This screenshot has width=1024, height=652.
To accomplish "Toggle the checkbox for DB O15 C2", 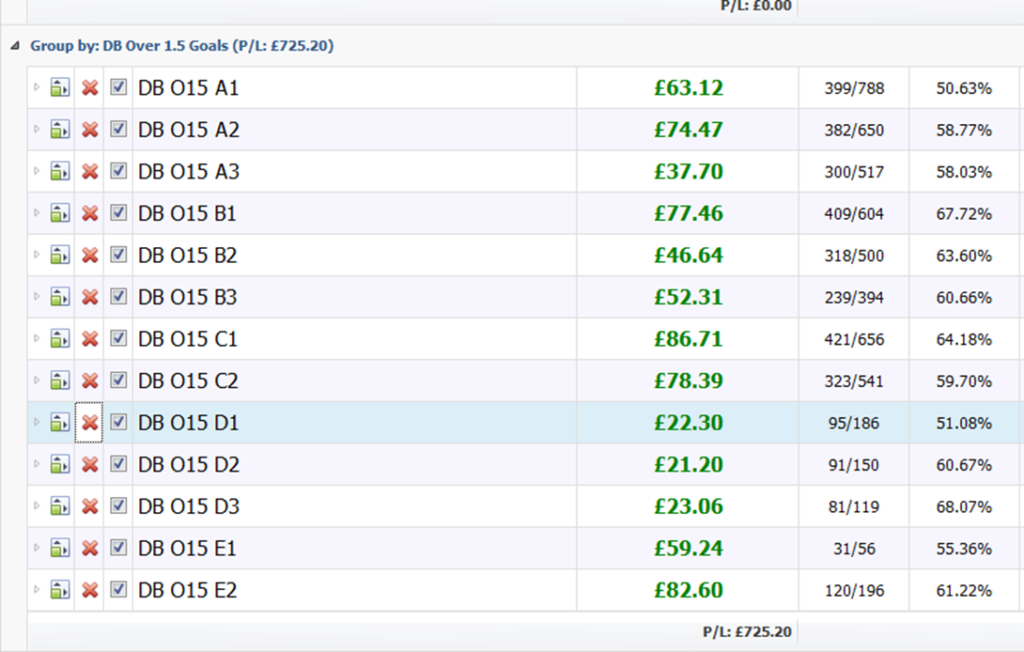I will click(x=119, y=381).
